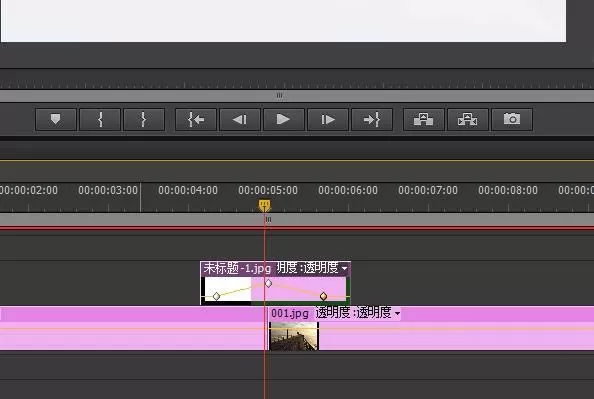
Task: Grab the timeline zoom scroll bar handle
Action: (x=268, y=219)
